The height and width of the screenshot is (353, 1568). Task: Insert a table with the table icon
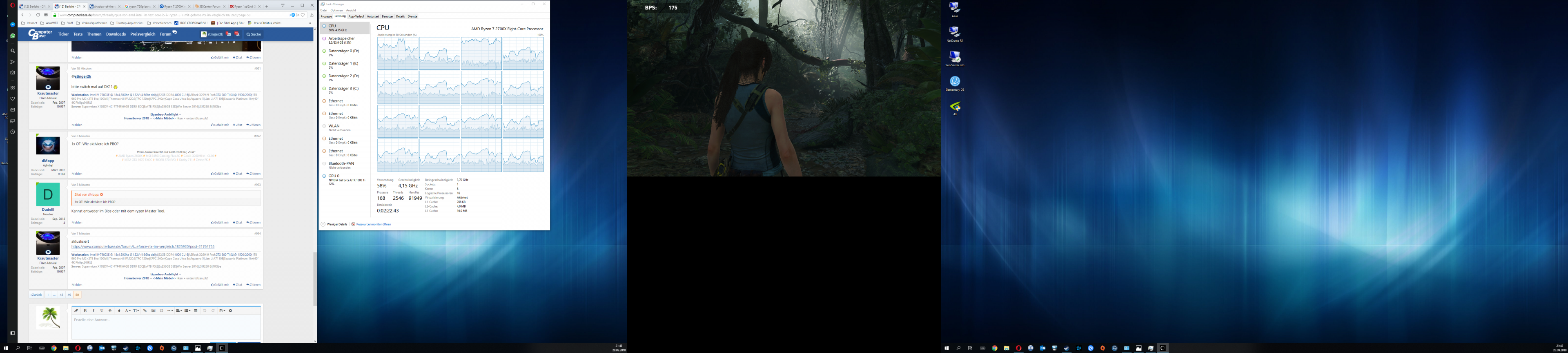pos(196,311)
